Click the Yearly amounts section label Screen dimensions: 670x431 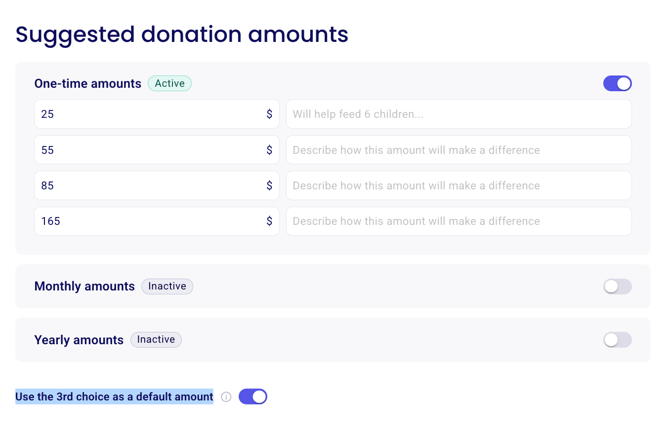79,340
